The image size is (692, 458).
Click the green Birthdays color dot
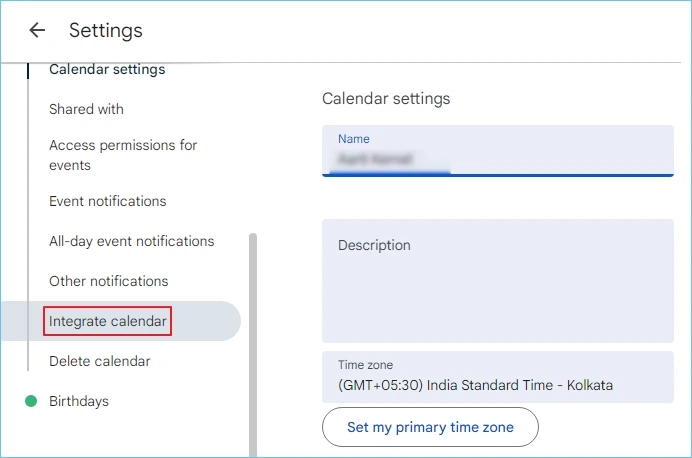pyautogui.click(x=30, y=401)
